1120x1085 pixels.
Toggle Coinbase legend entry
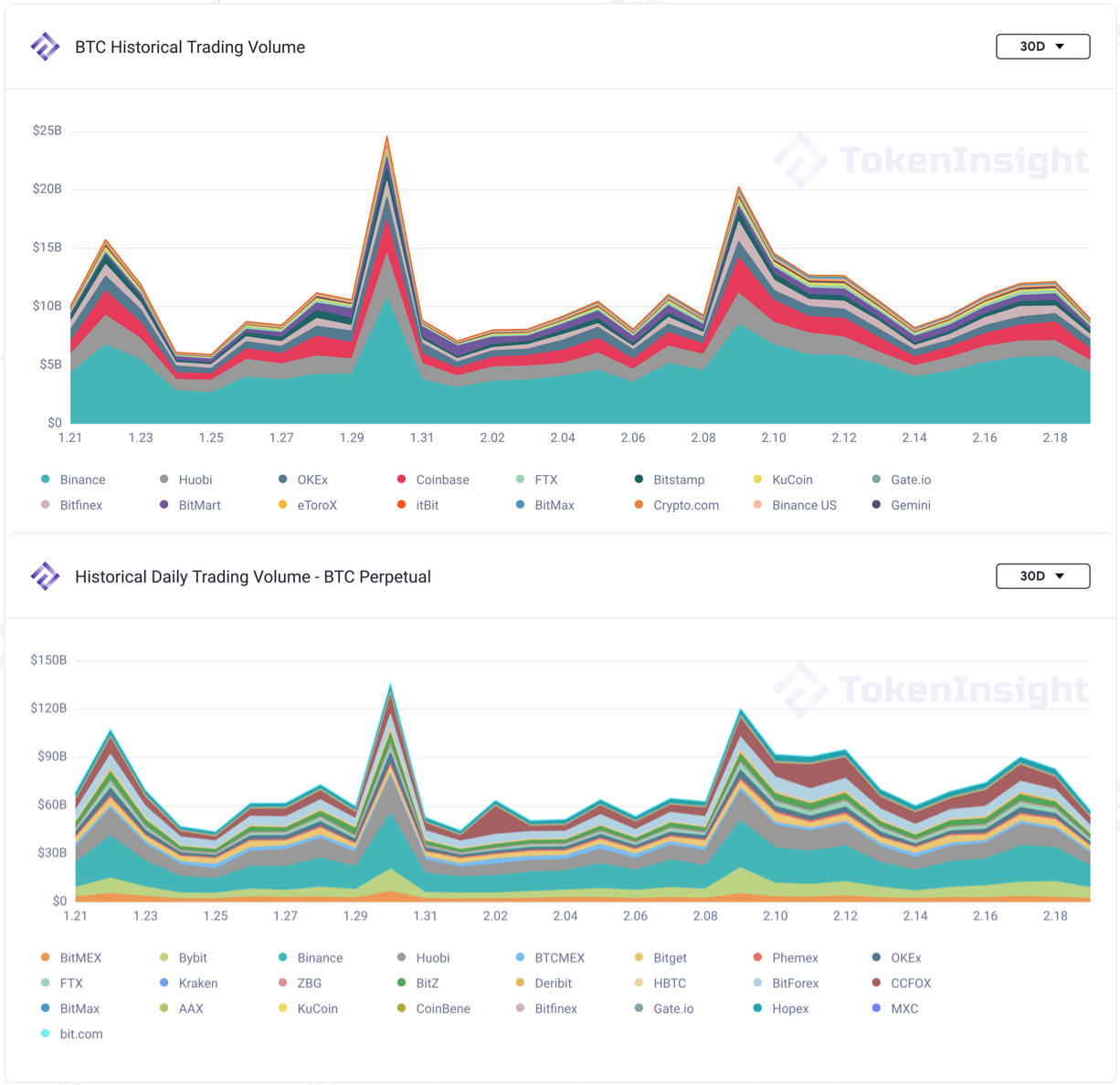(x=432, y=479)
